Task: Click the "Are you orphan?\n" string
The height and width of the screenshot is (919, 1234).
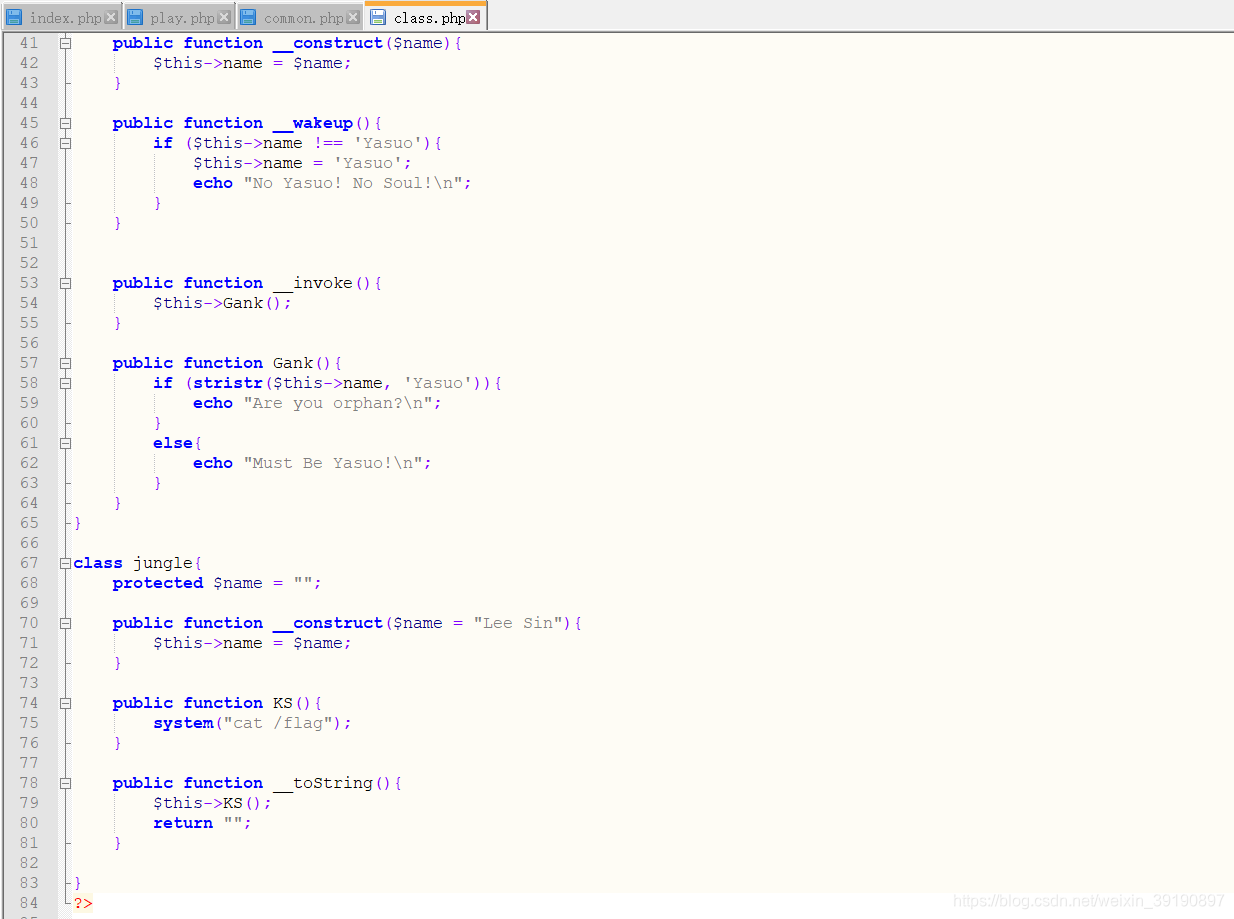Action: [338, 403]
